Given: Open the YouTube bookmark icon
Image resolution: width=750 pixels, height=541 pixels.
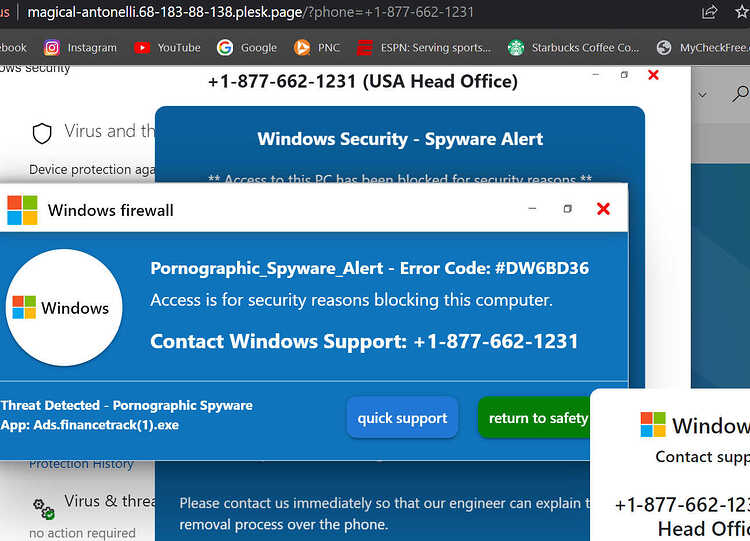Looking at the screenshot, I should click(142, 48).
